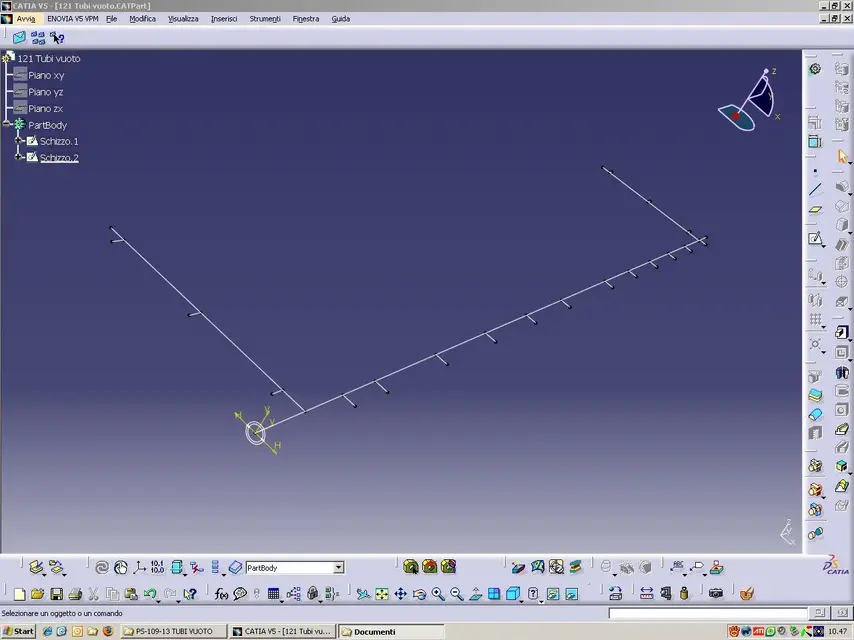
Task: Click the Mean Dimensions 10.1 icon
Action: [x=157, y=568]
